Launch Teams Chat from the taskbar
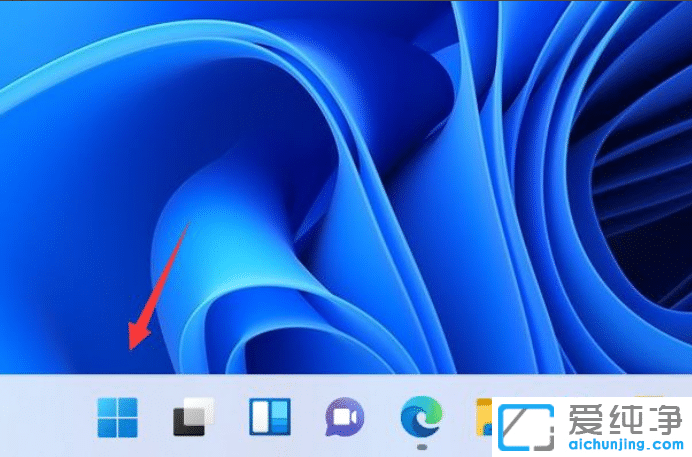The width and height of the screenshot is (692, 457). 345,417
